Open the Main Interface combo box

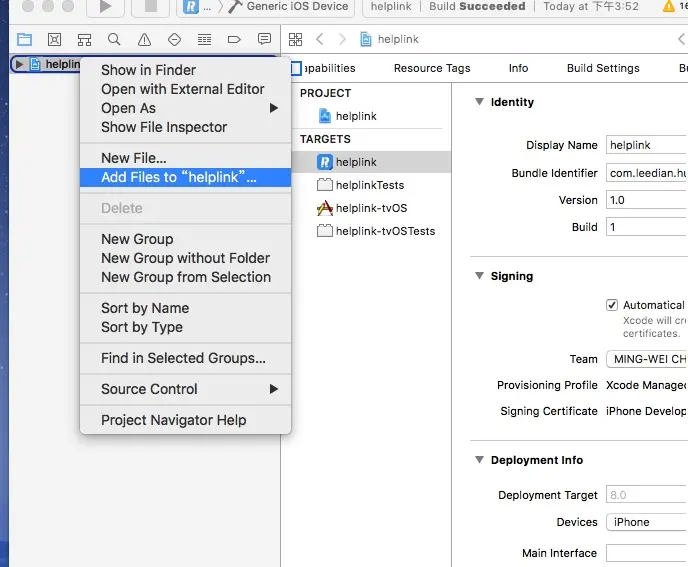coord(647,553)
